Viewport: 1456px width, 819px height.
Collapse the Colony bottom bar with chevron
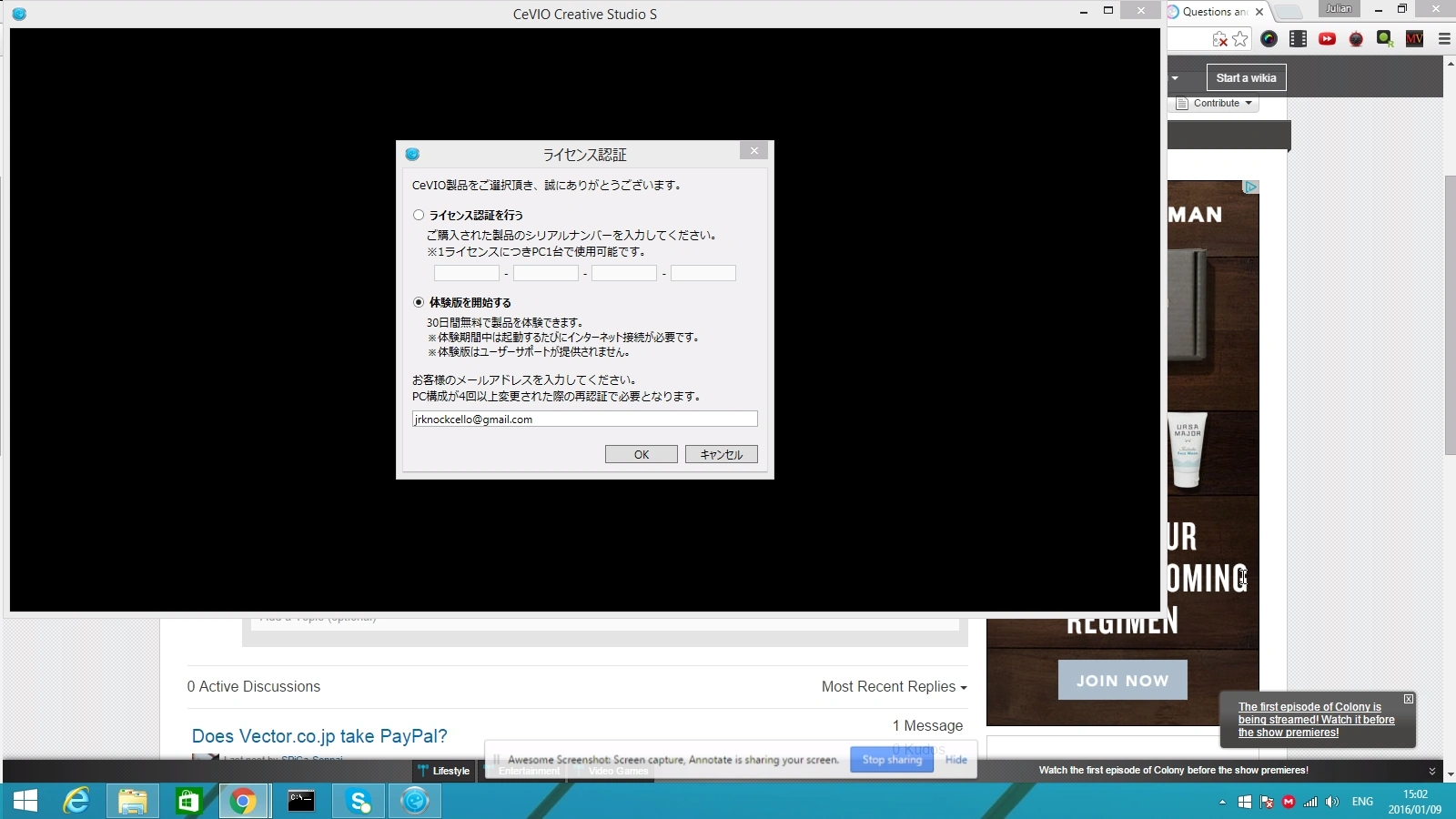coord(1431,771)
